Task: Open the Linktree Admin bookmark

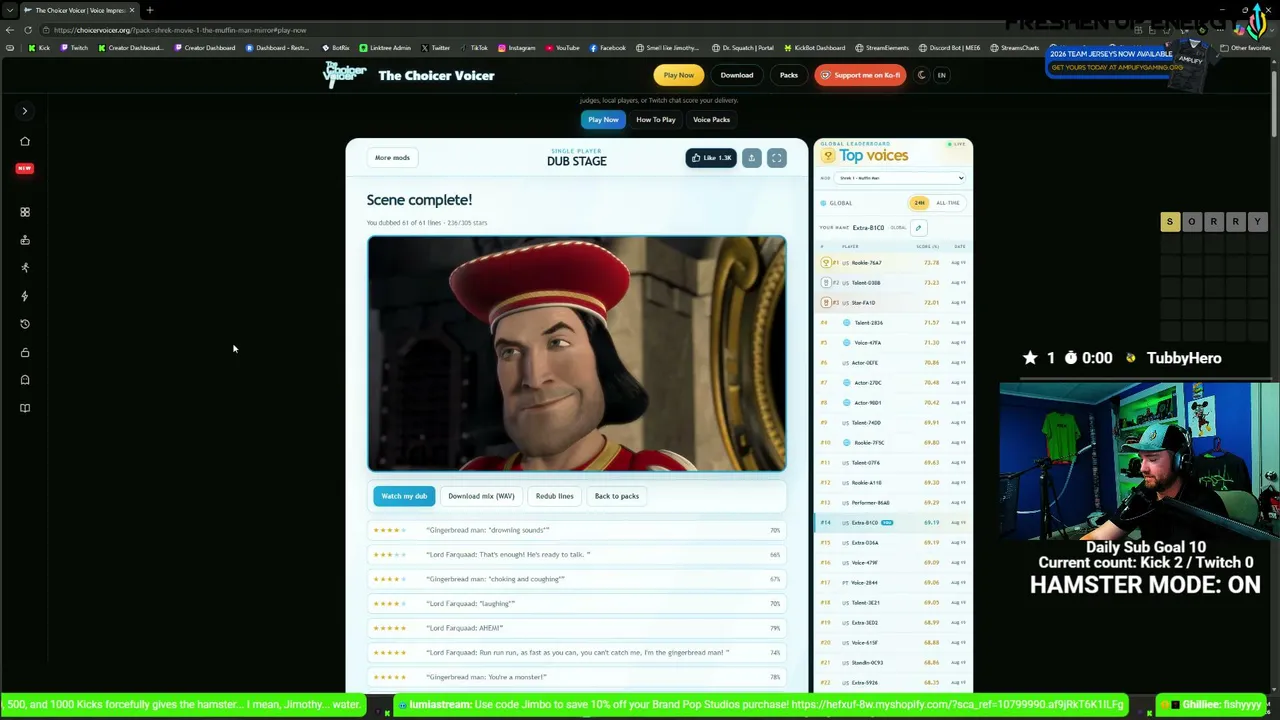Action: 384,48
